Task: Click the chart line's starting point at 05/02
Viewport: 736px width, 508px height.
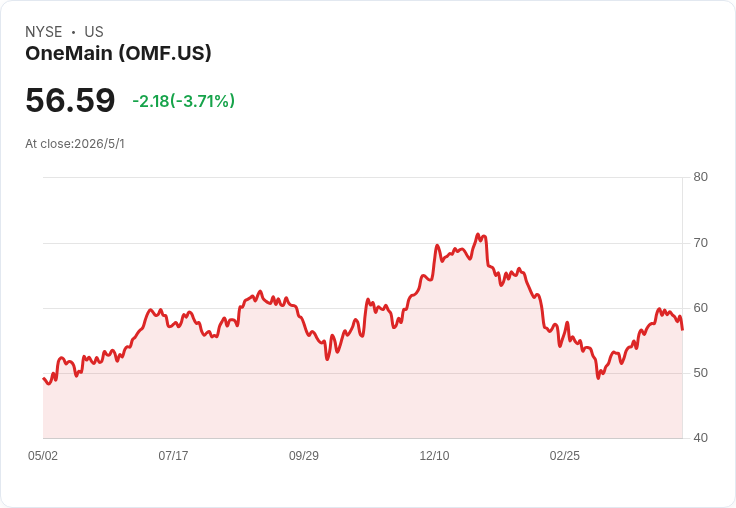Action: (x=43, y=378)
